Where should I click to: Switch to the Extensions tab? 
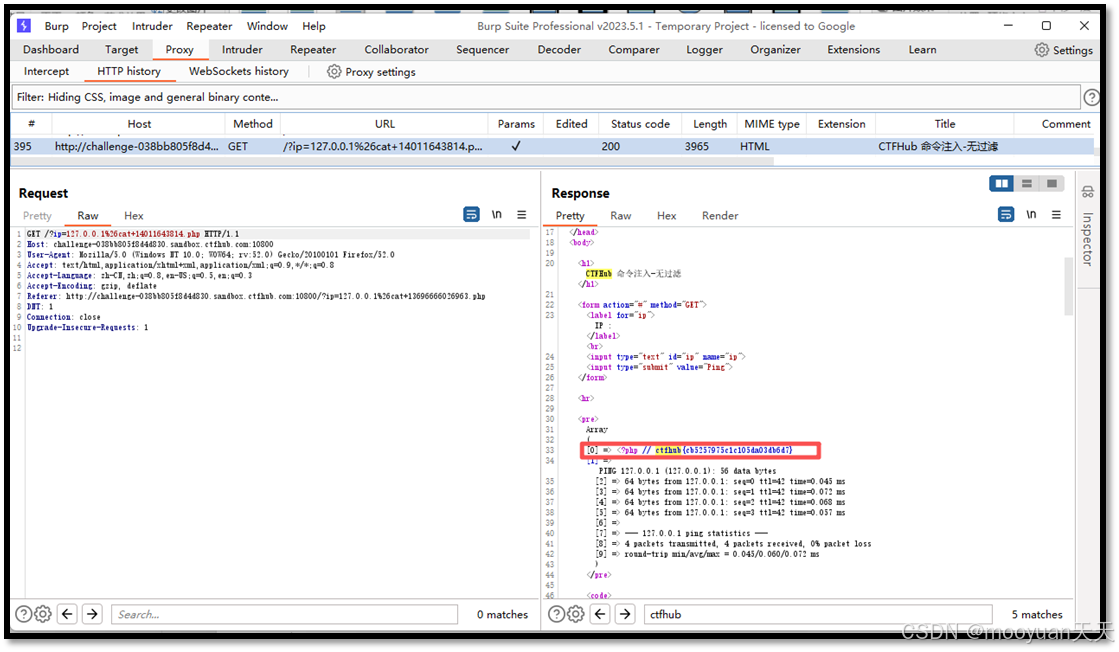pyautogui.click(x=854, y=50)
